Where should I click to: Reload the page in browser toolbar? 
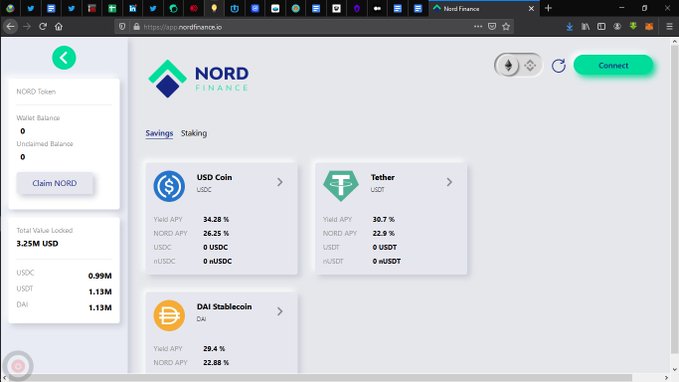click(42, 26)
